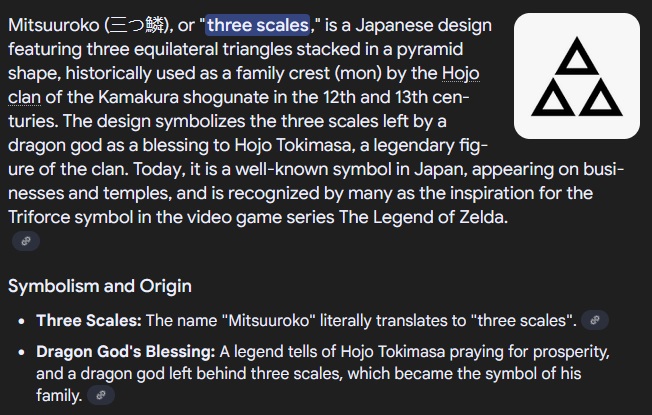Click top triangle in Mitsuuroko emblem
Viewport: 652px width, 415px height.
click(x=577, y=57)
